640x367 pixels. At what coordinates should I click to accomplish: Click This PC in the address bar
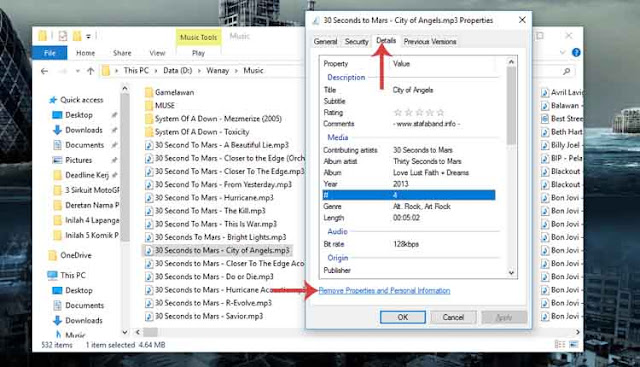(136, 70)
